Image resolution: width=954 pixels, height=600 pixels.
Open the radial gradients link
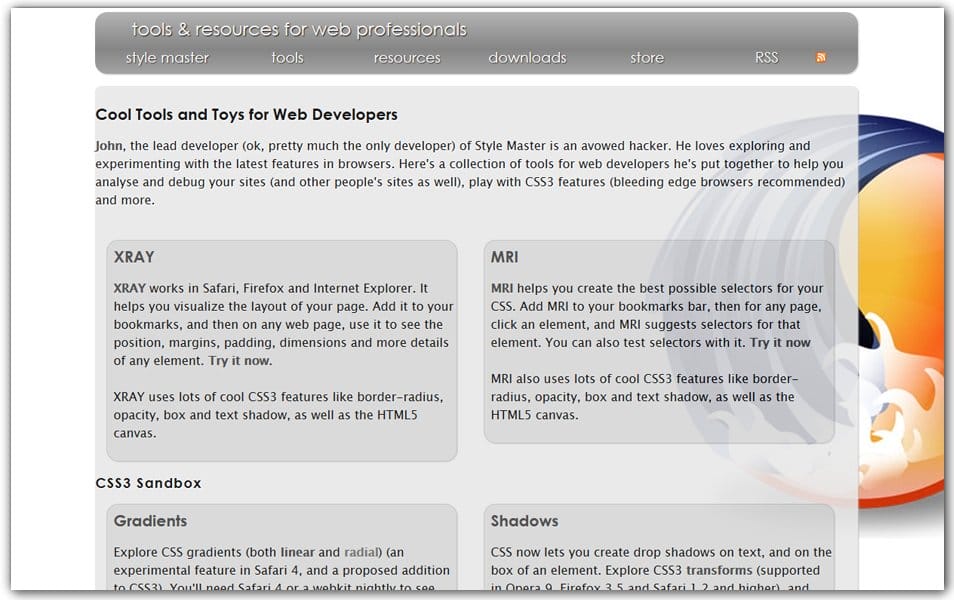(362, 553)
